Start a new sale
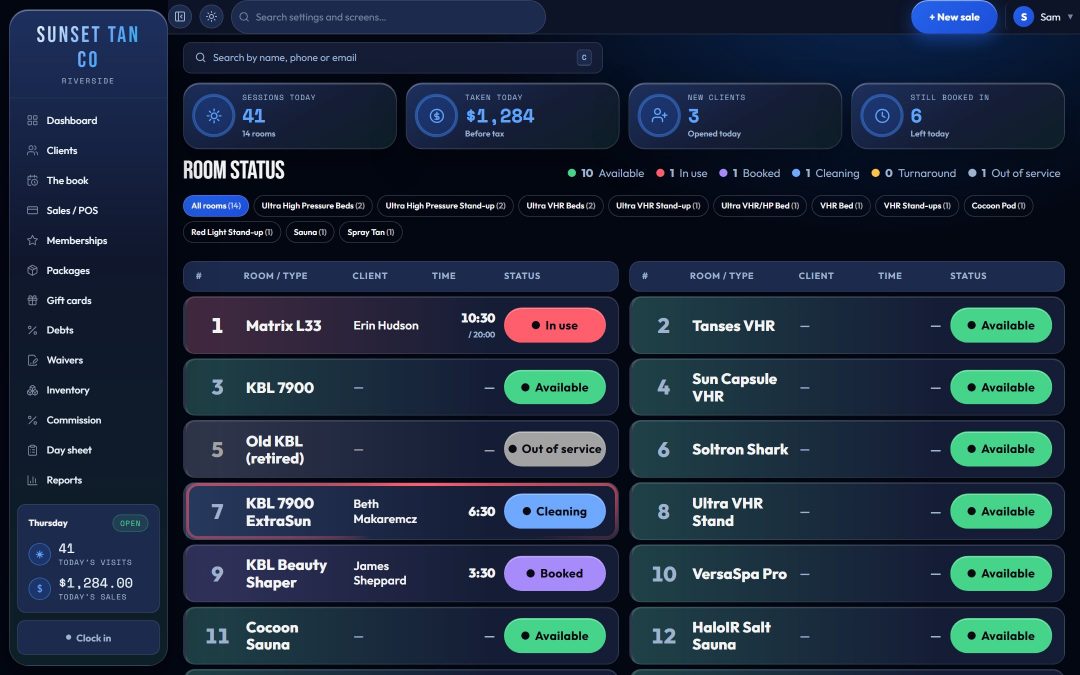 (954, 17)
